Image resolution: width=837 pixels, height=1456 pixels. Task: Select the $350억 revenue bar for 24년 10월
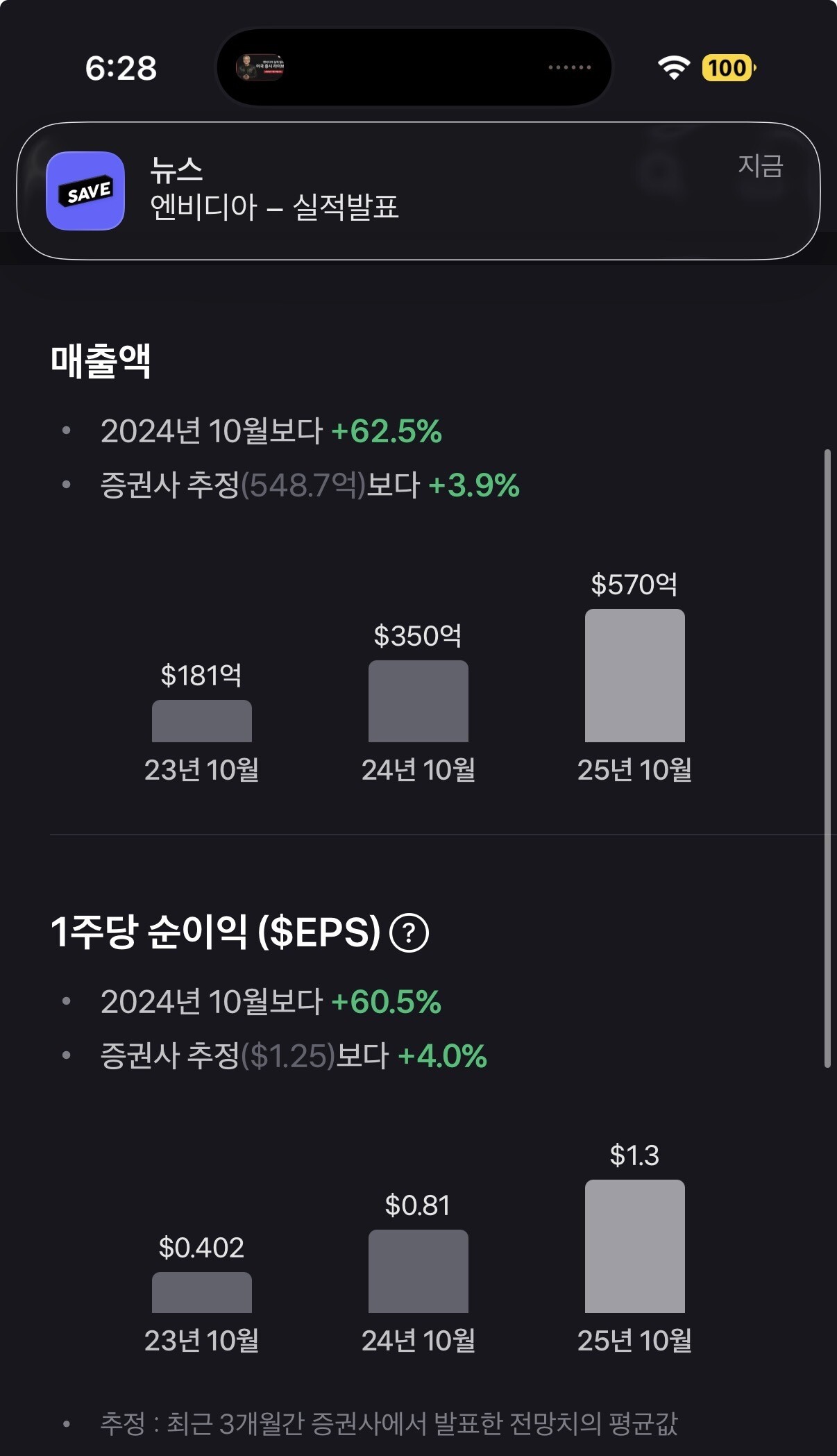[x=418, y=701]
